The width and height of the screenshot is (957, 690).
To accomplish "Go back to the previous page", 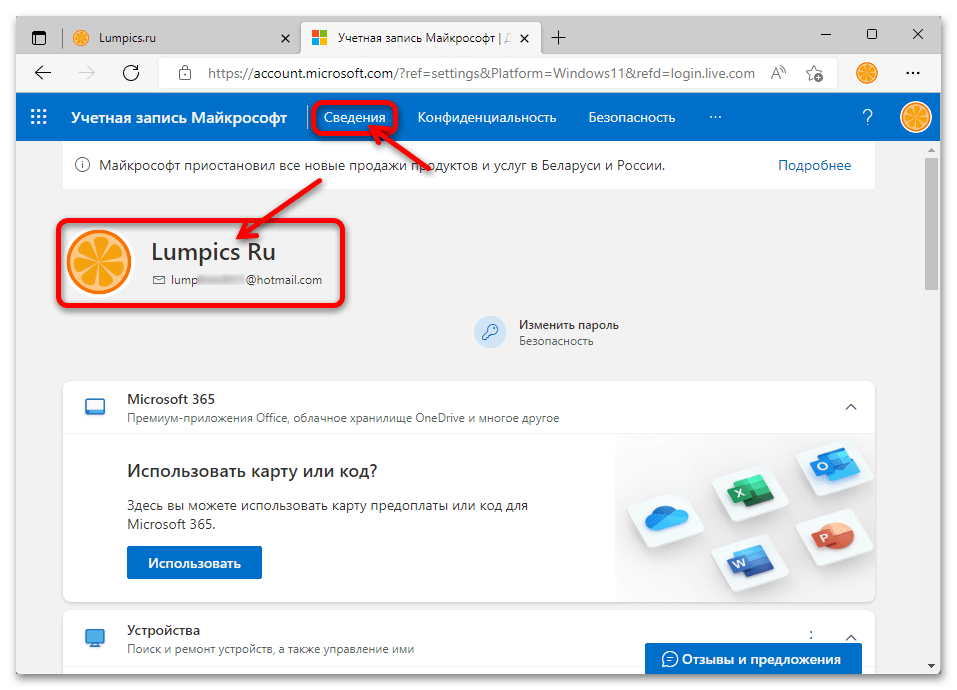I will point(43,73).
